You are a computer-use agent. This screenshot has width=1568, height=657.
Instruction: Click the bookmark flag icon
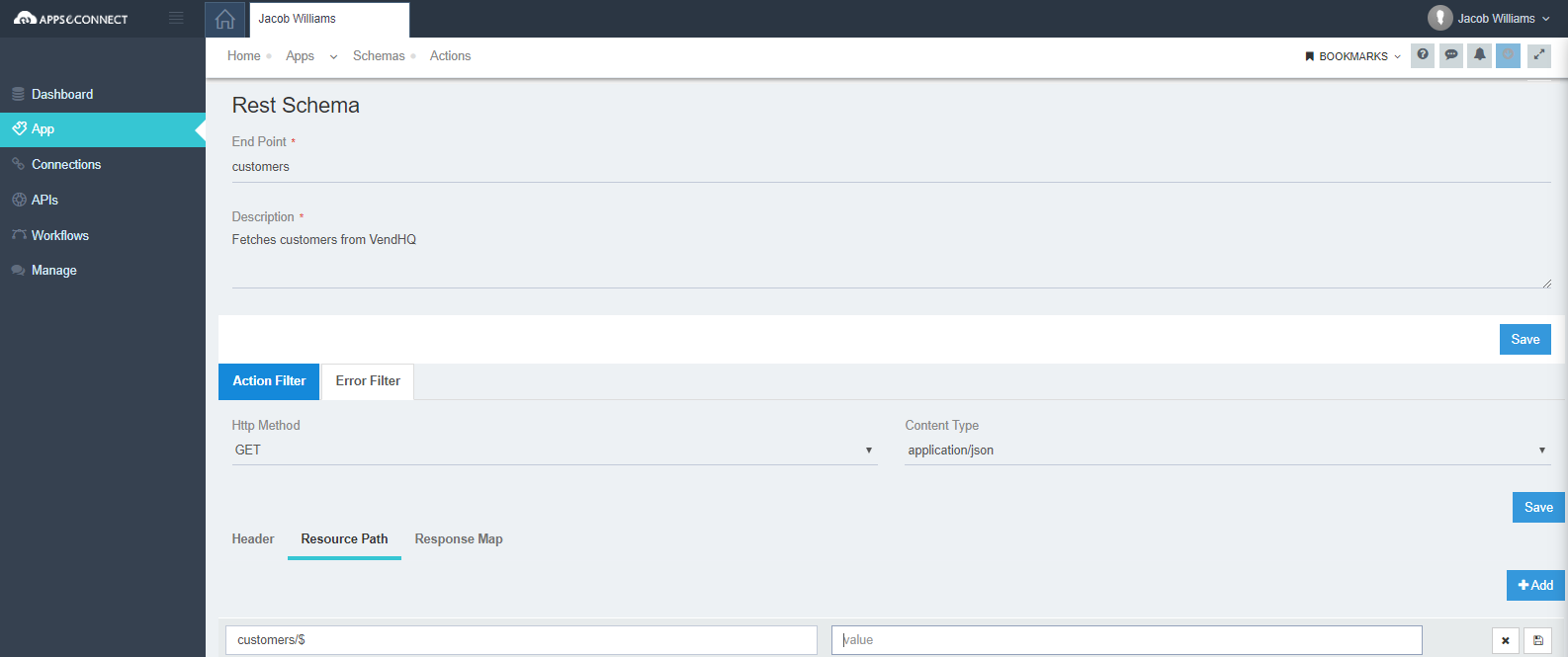click(x=1309, y=56)
